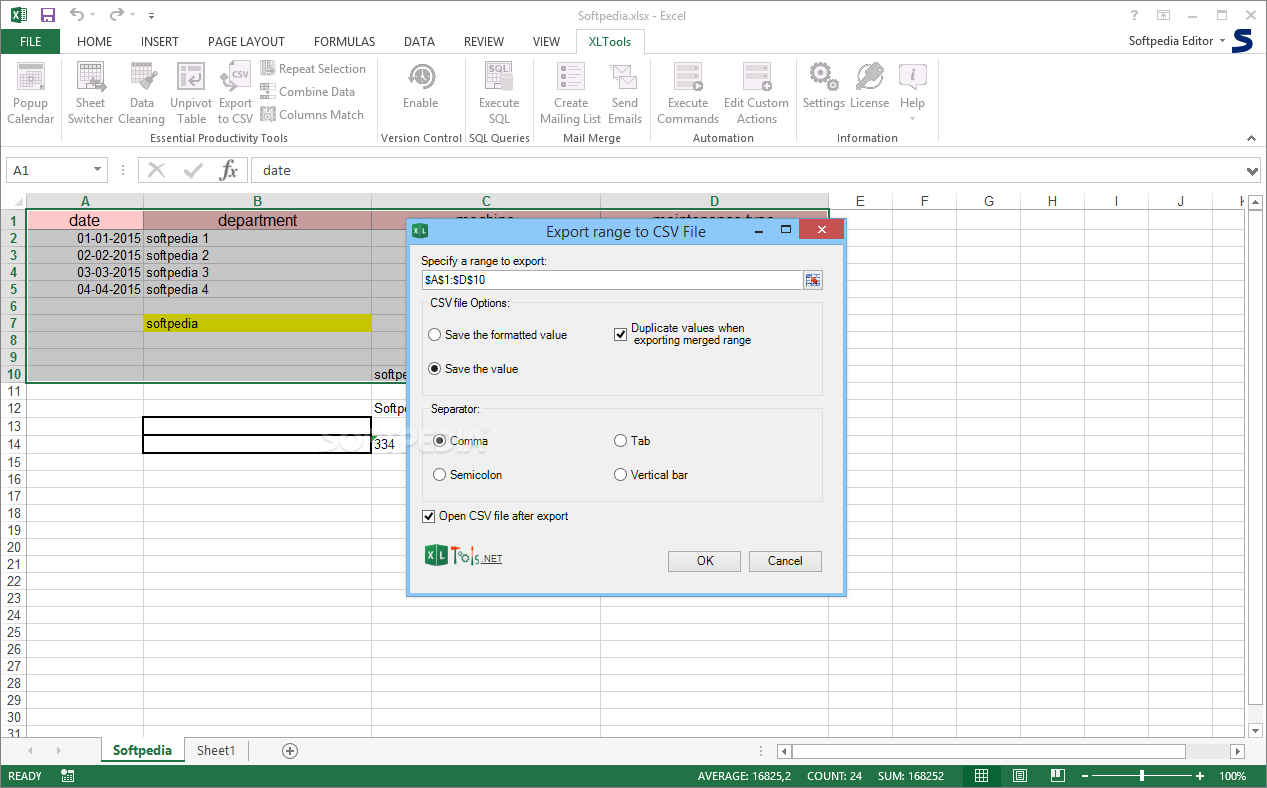Switch to the PAGE LAYOUT tab
Viewport: 1267px width, 788px height.
click(x=246, y=42)
